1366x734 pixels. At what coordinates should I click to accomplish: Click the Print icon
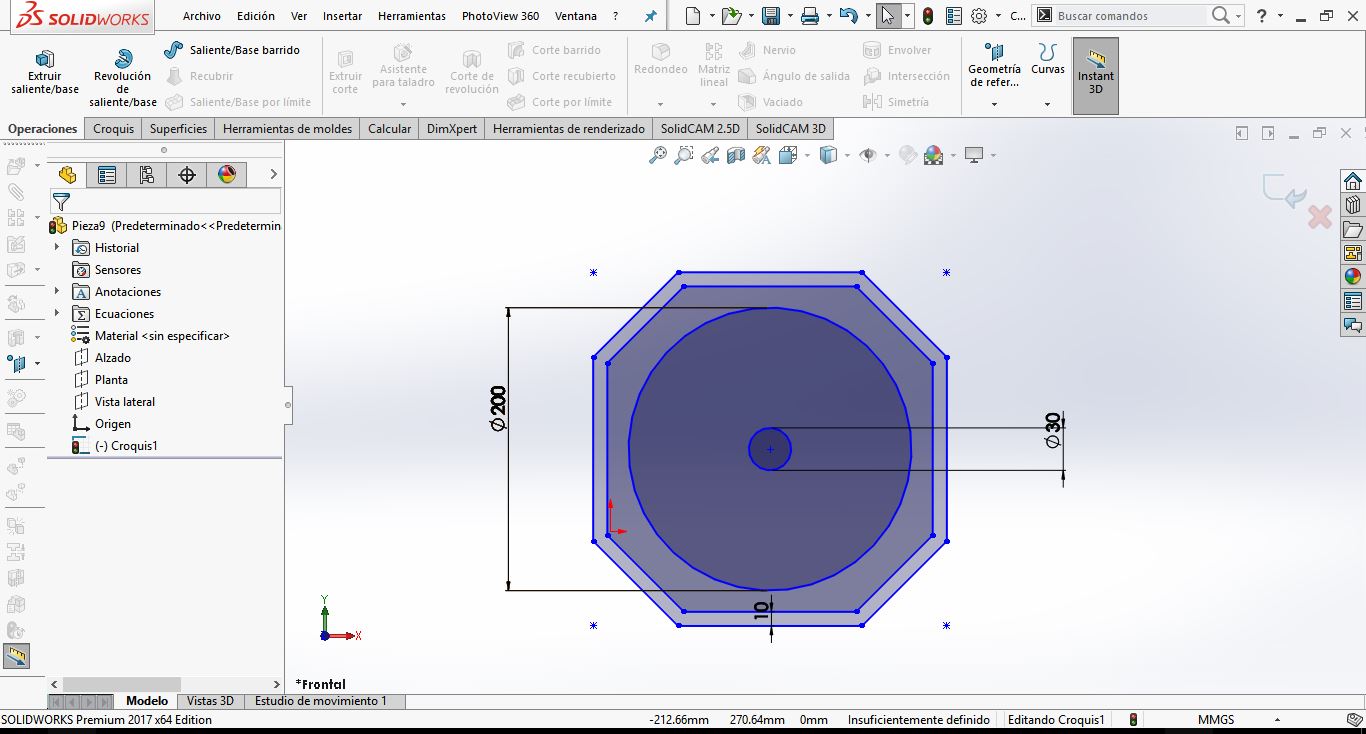click(x=810, y=16)
